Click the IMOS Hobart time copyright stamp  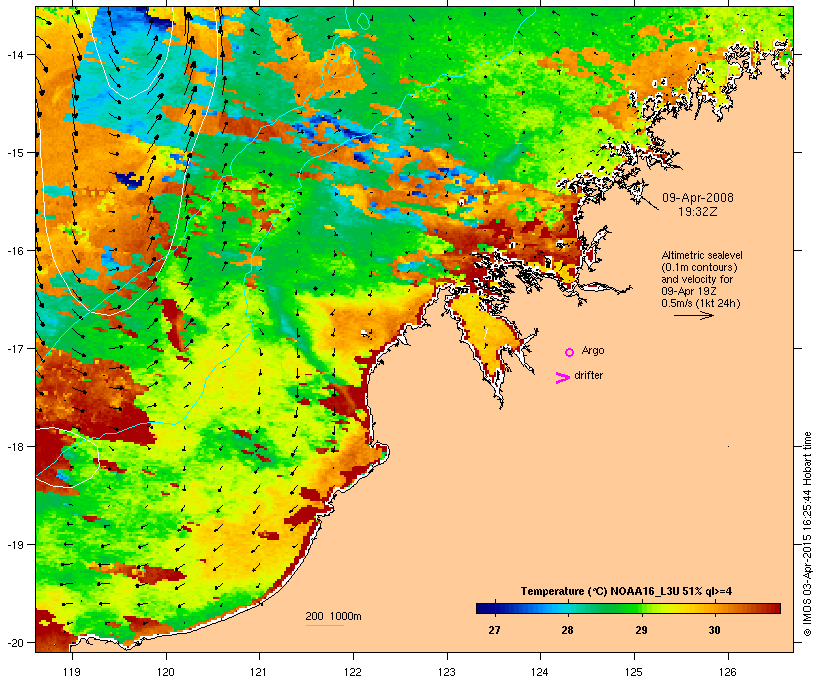807,534
